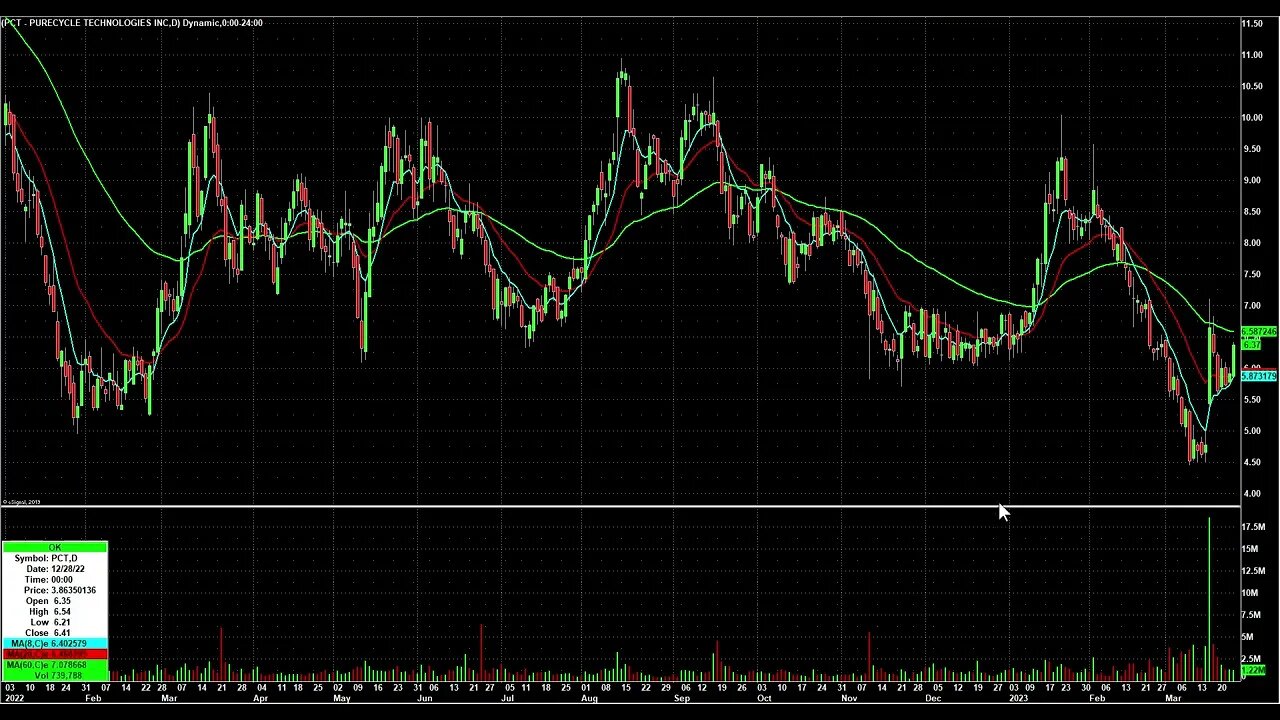Click the 'Close 6.41' value row
Screen dimensions: 1280x720
click(x=55, y=633)
